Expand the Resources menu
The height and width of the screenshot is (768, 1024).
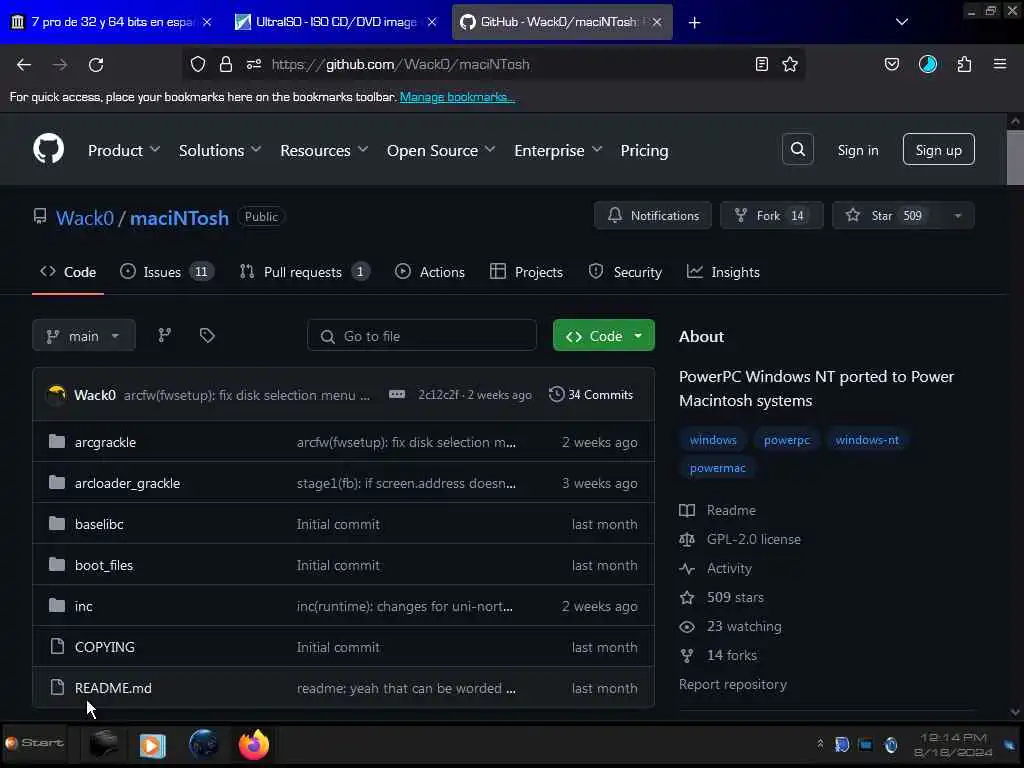324,150
